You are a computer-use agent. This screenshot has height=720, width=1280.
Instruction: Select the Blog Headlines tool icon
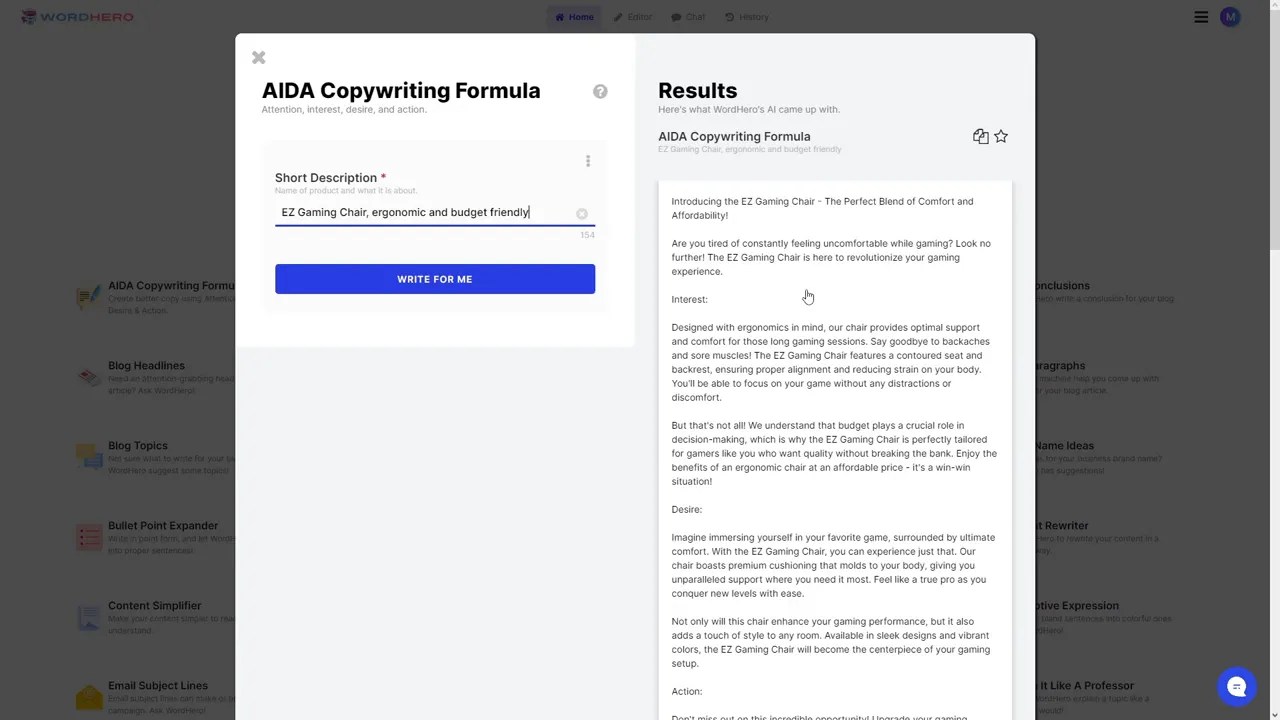88,378
